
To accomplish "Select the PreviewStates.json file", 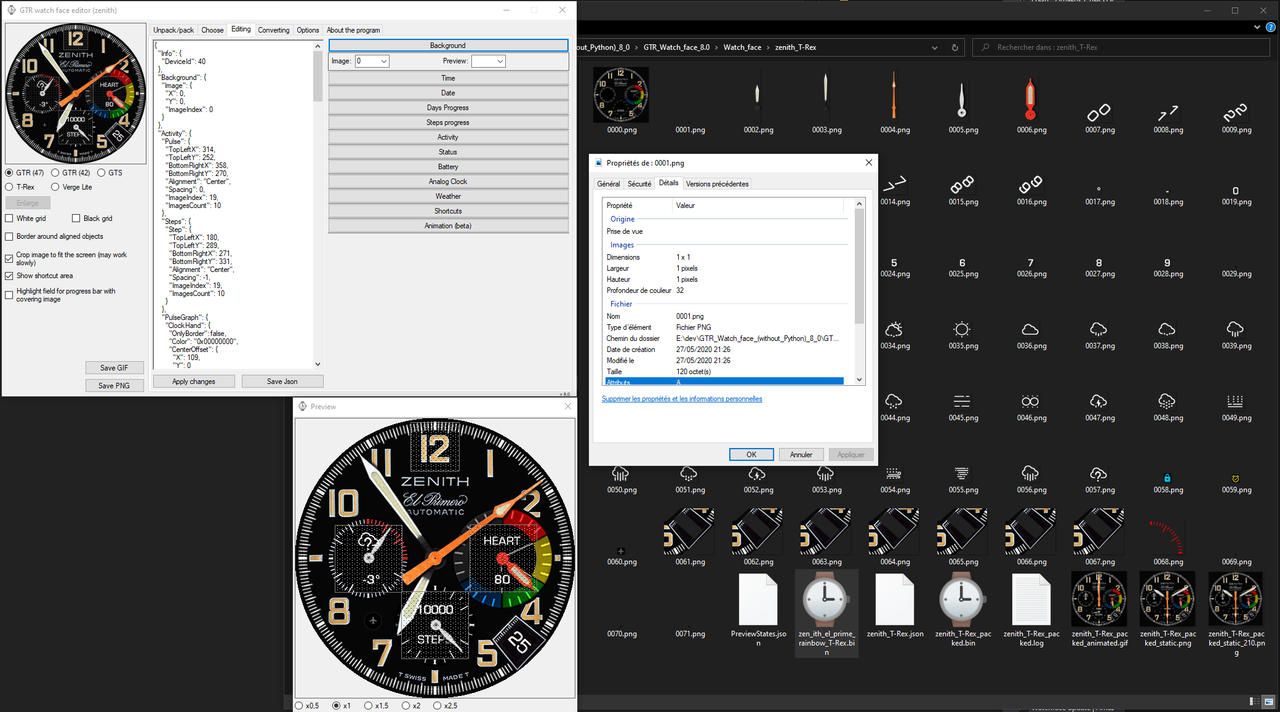I will tap(758, 598).
